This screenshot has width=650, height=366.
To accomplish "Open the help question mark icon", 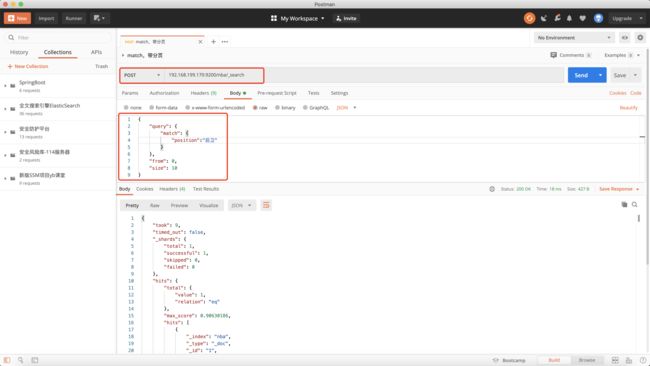I will (643, 360).
